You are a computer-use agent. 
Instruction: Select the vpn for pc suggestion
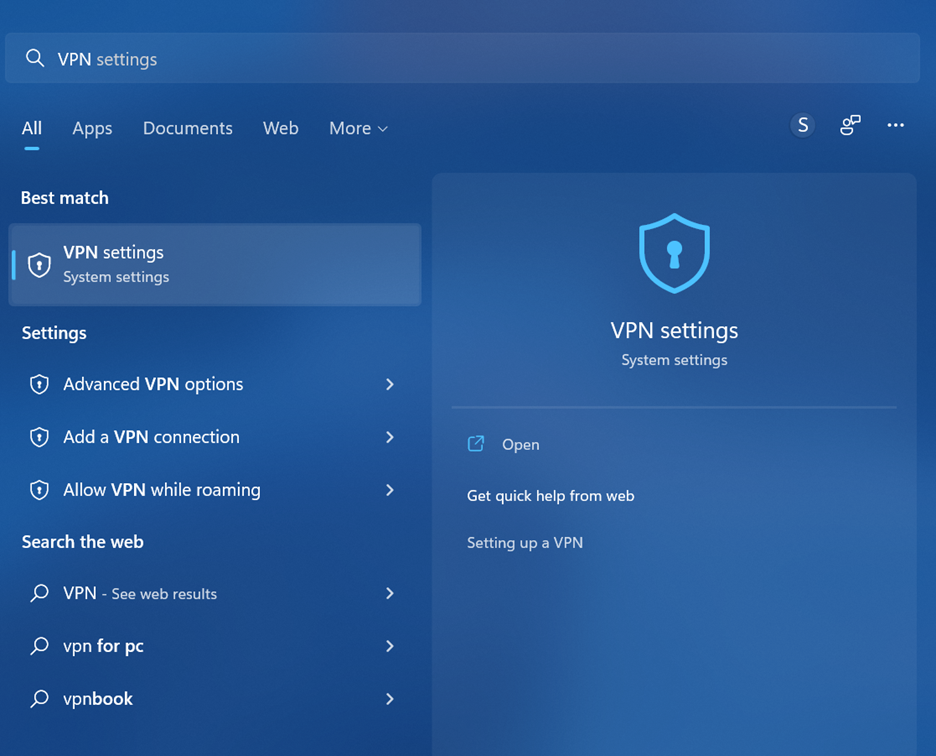[x=215, y=646]
